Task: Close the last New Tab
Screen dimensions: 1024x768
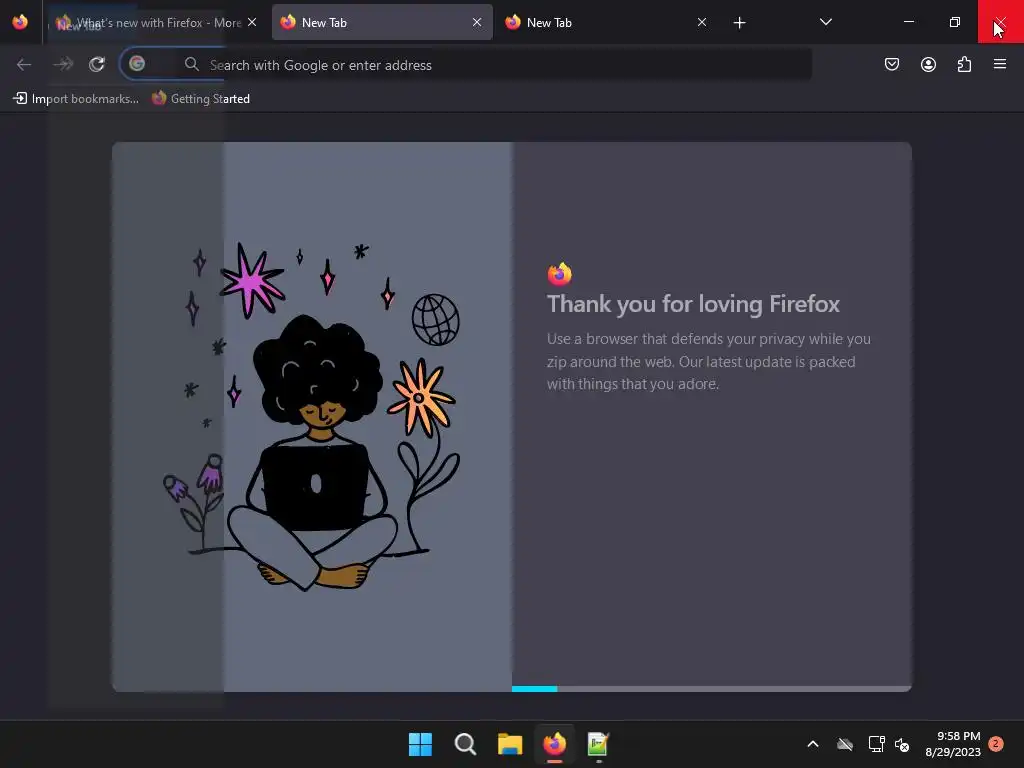Action: [x=701, y=22]
